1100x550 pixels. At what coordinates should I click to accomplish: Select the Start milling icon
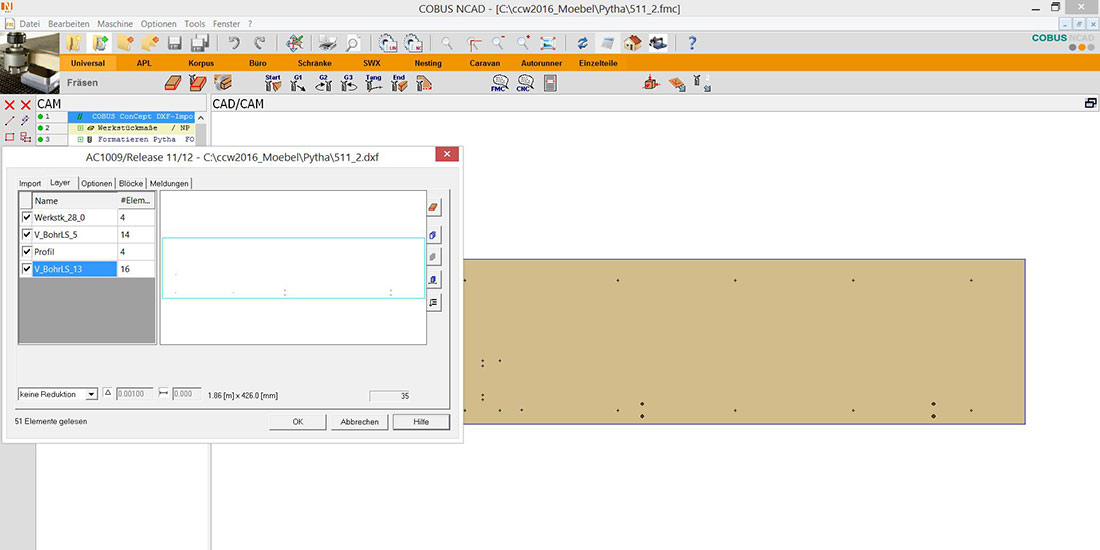273,83
